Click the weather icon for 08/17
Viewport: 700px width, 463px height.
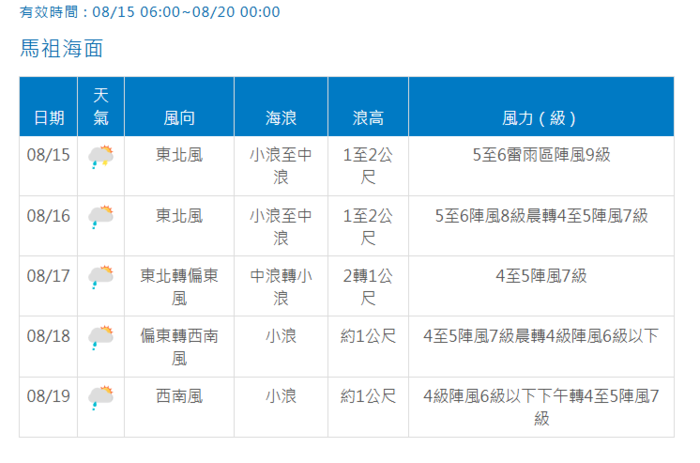pos(101,277)
